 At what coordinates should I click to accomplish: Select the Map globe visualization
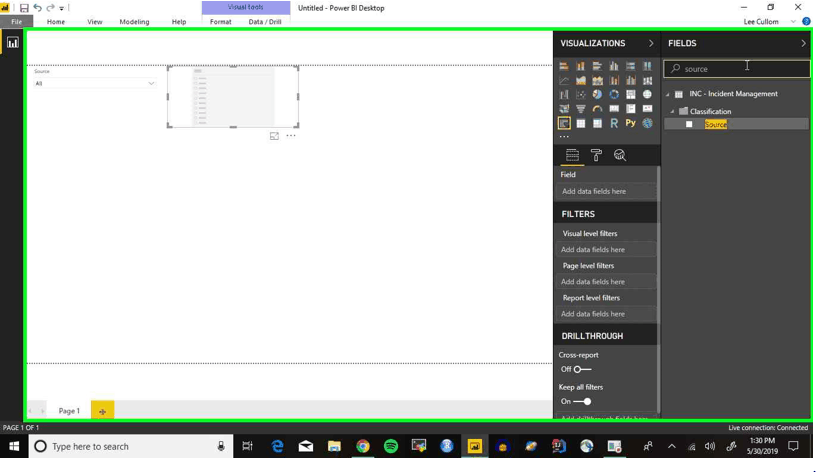pos(647,94)
